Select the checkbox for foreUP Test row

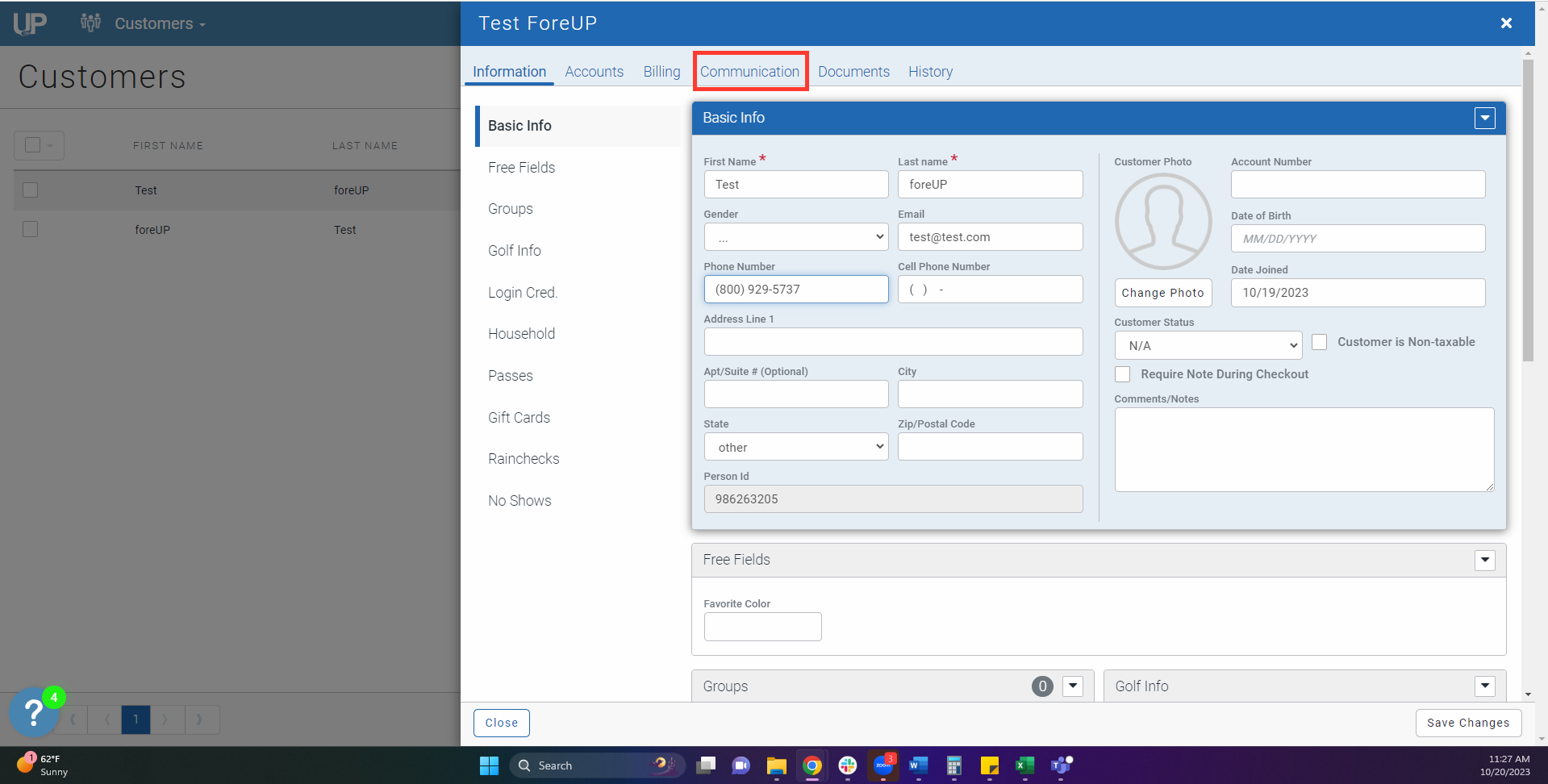point(31,229)
